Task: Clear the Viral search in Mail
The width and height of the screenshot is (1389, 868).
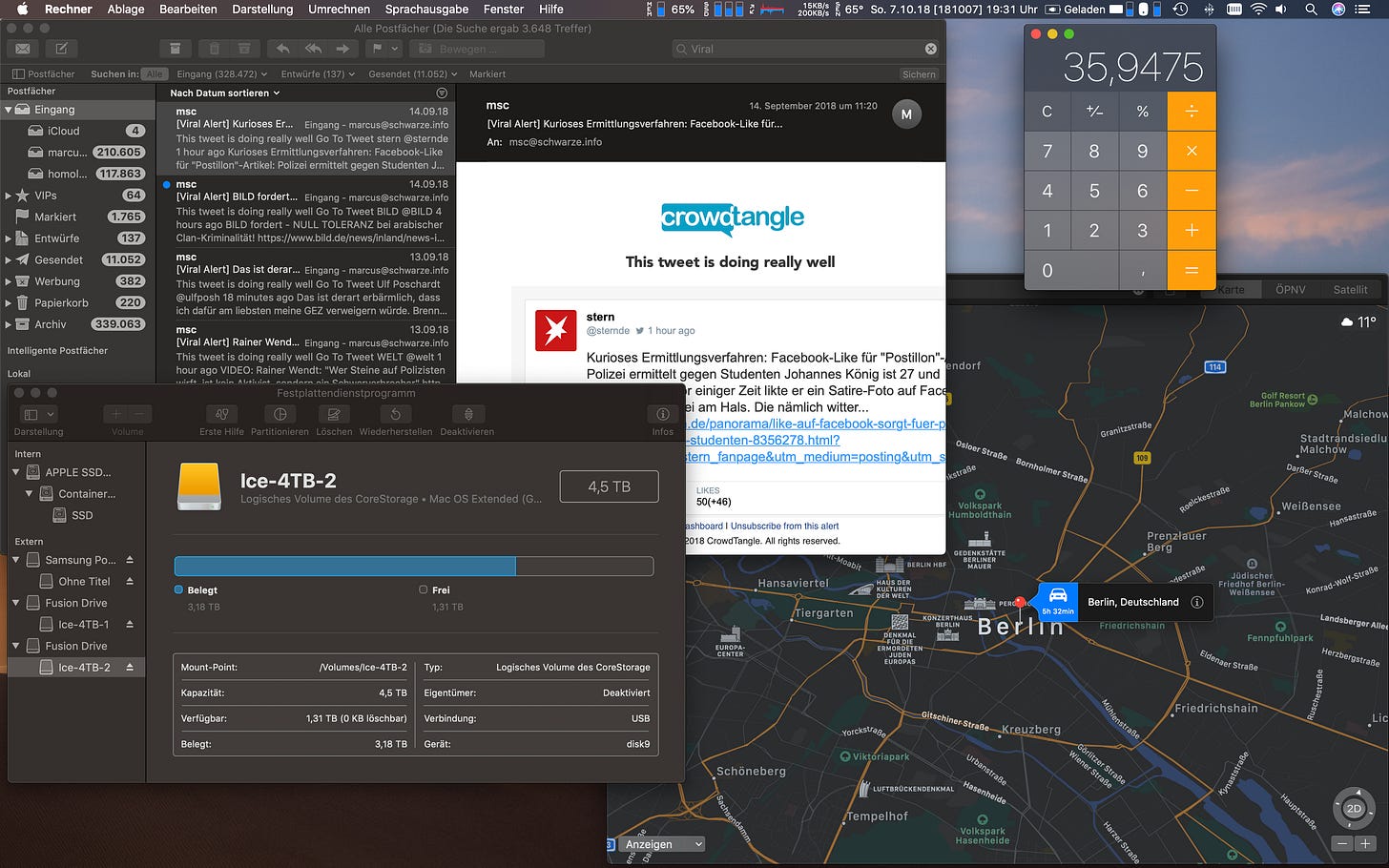Action: [x=931, y=49]
